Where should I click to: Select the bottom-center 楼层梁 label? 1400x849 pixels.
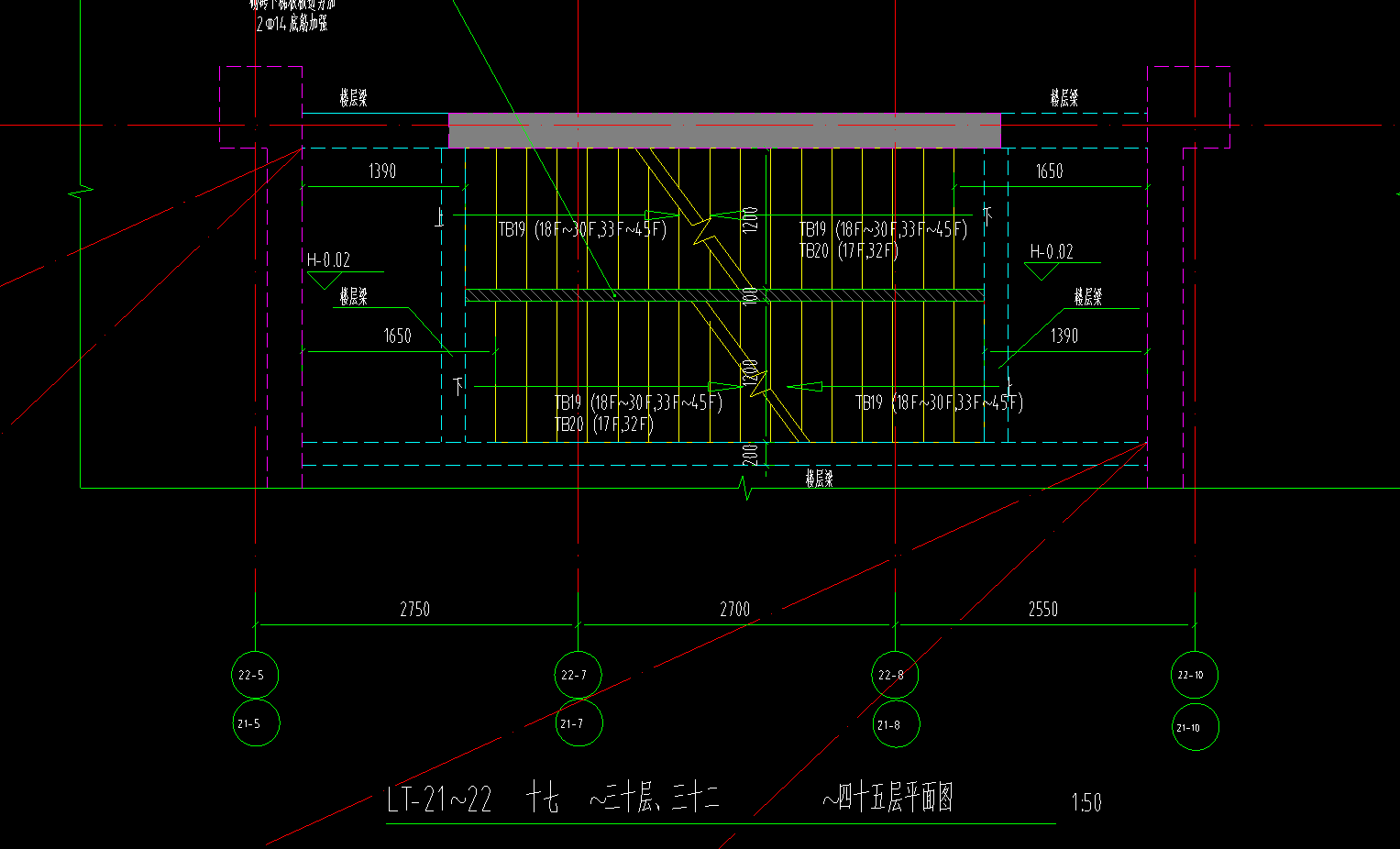pos(820,478)
